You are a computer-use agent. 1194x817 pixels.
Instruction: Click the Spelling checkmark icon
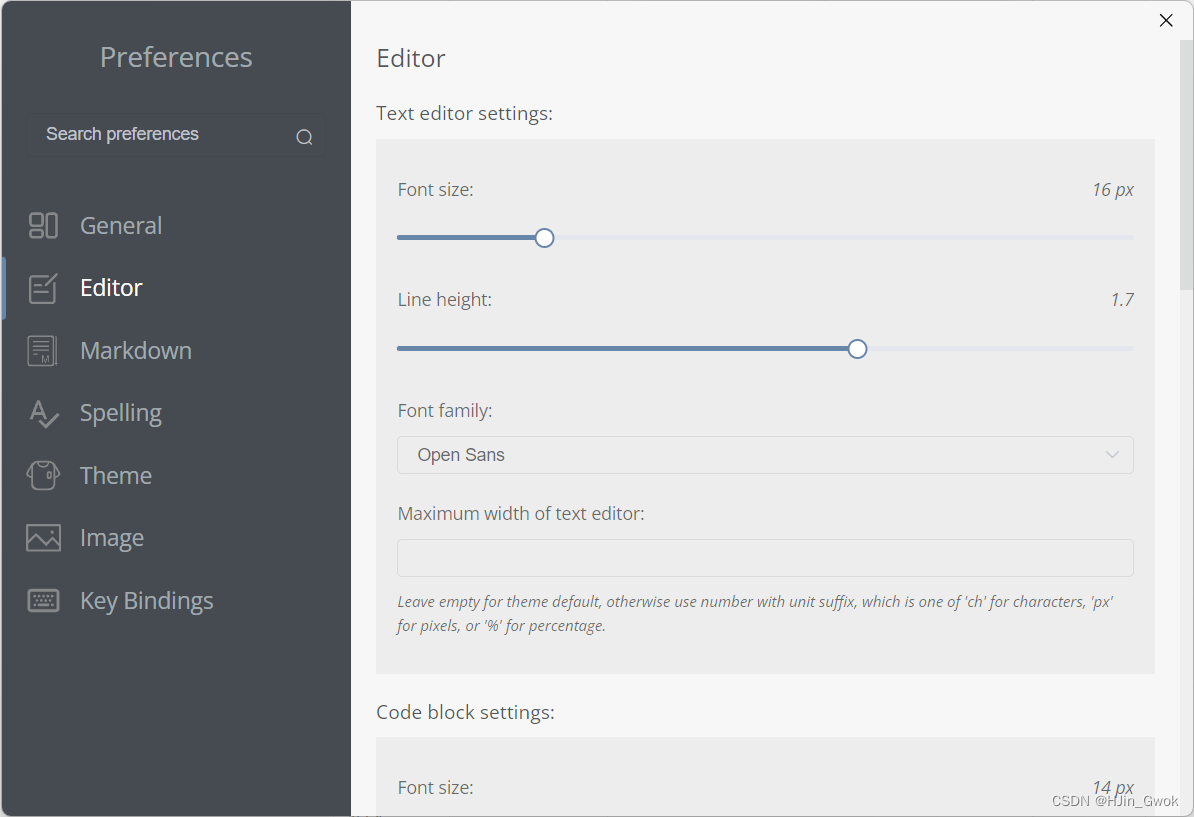coord(43,413)
